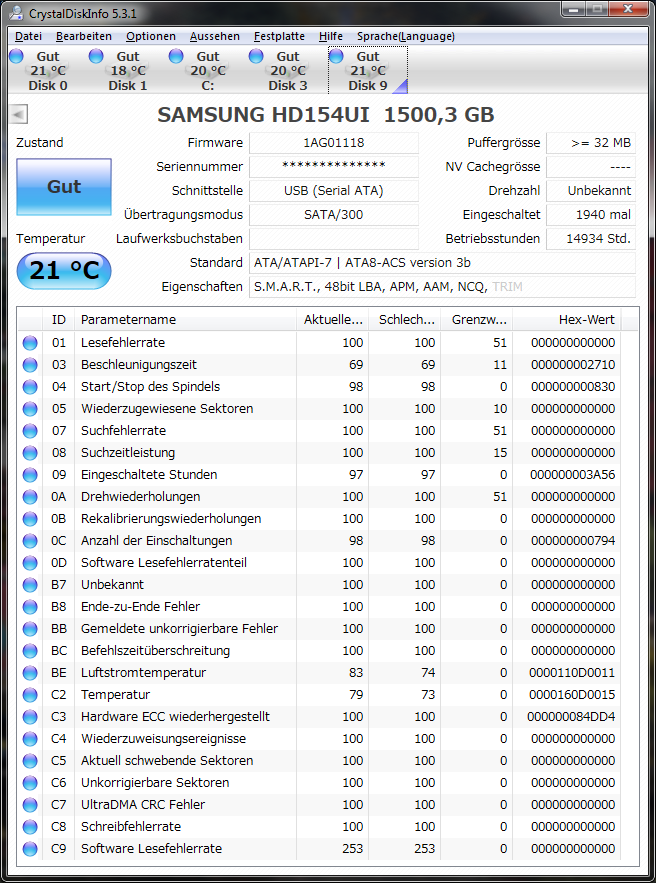Click the Aktuelle... column header
Screen dimensions: 656x883
coord(333,320)
